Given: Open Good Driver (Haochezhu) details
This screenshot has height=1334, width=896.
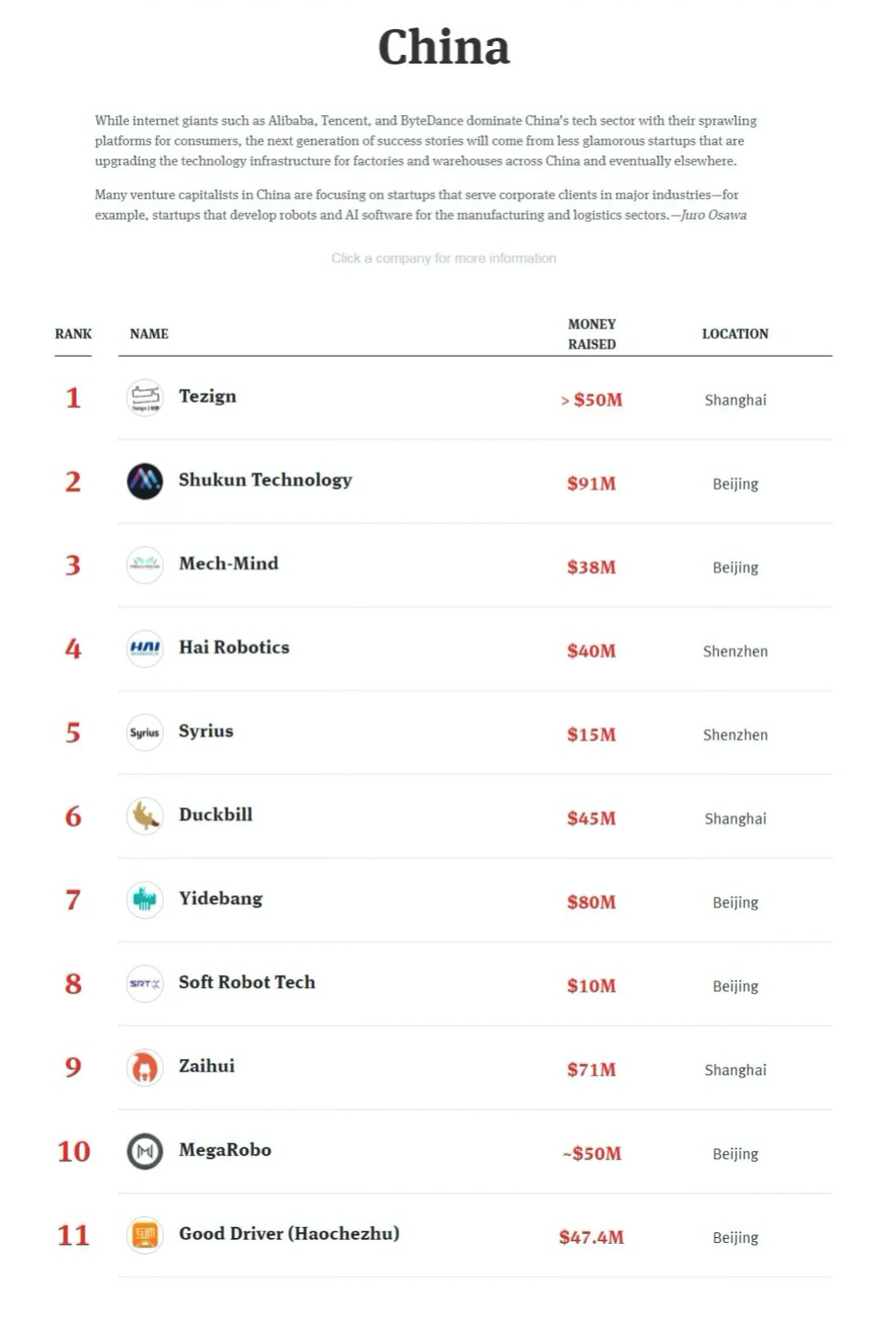Looking at the screenshot, I should pyautogui.click(x=288, y=1234).
